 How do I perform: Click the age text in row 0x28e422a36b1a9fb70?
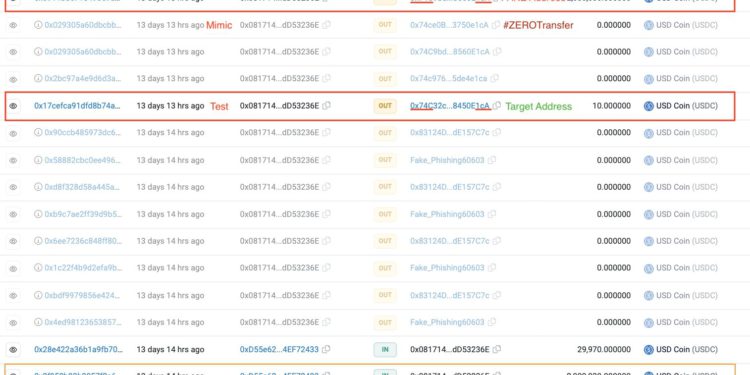coord(170,350)
